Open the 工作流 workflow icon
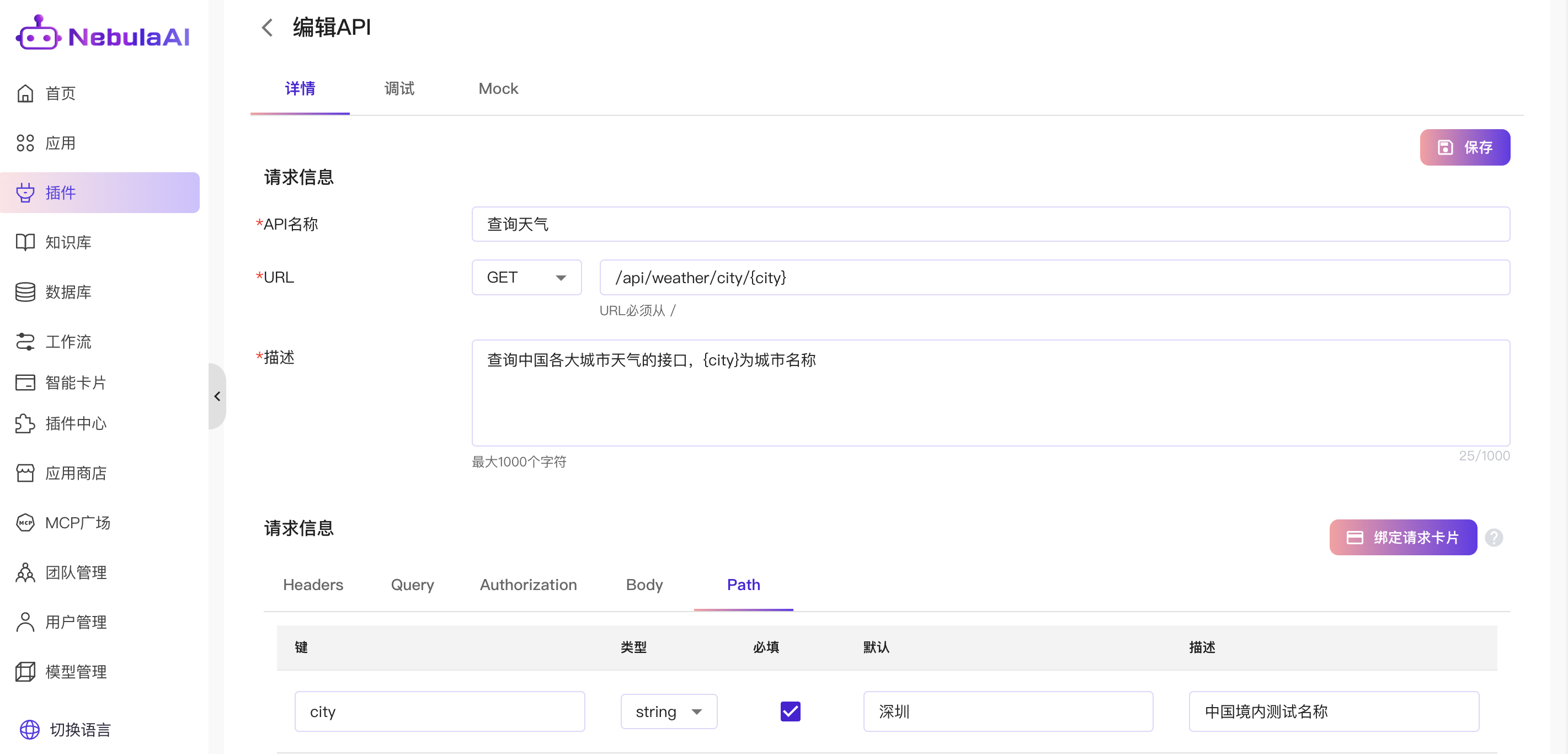Image resolution: width=1568 pixels, height=754 pixels. tap(25, 342)
